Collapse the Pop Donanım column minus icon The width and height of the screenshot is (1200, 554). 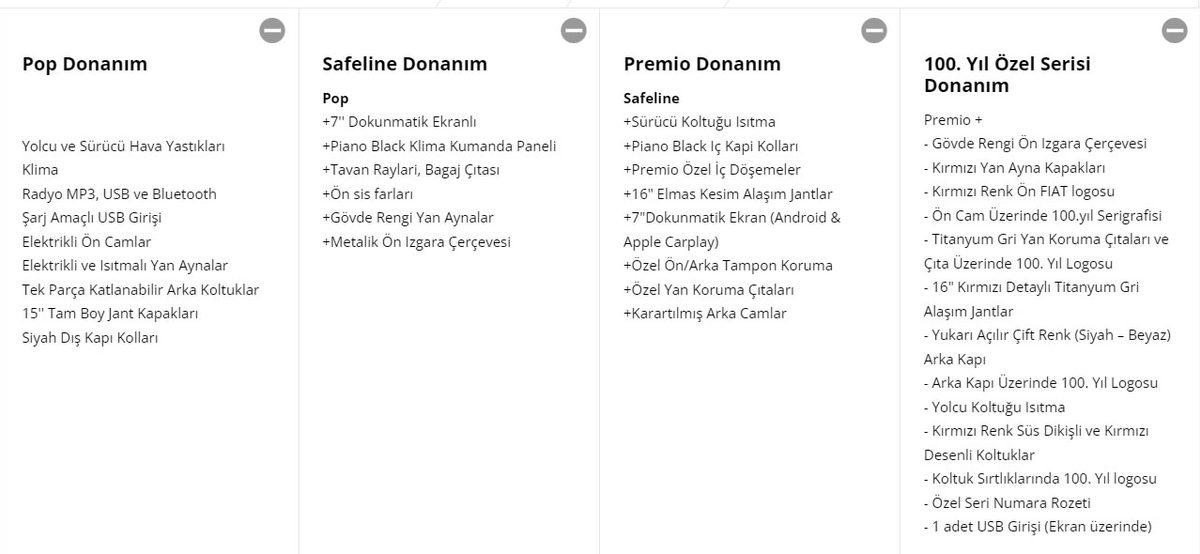272,31
